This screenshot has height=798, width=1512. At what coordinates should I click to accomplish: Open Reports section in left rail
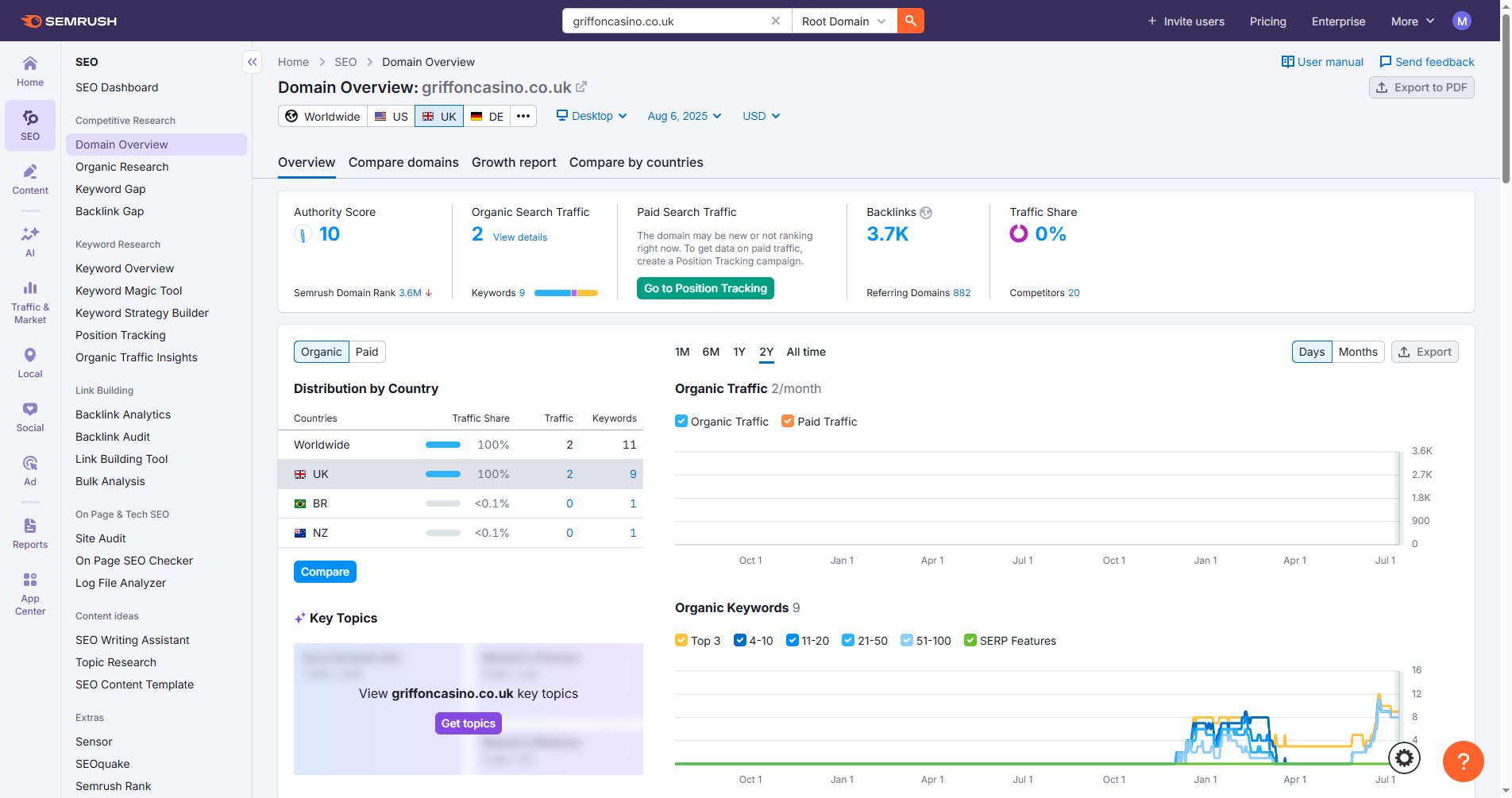tap(30, 534)
